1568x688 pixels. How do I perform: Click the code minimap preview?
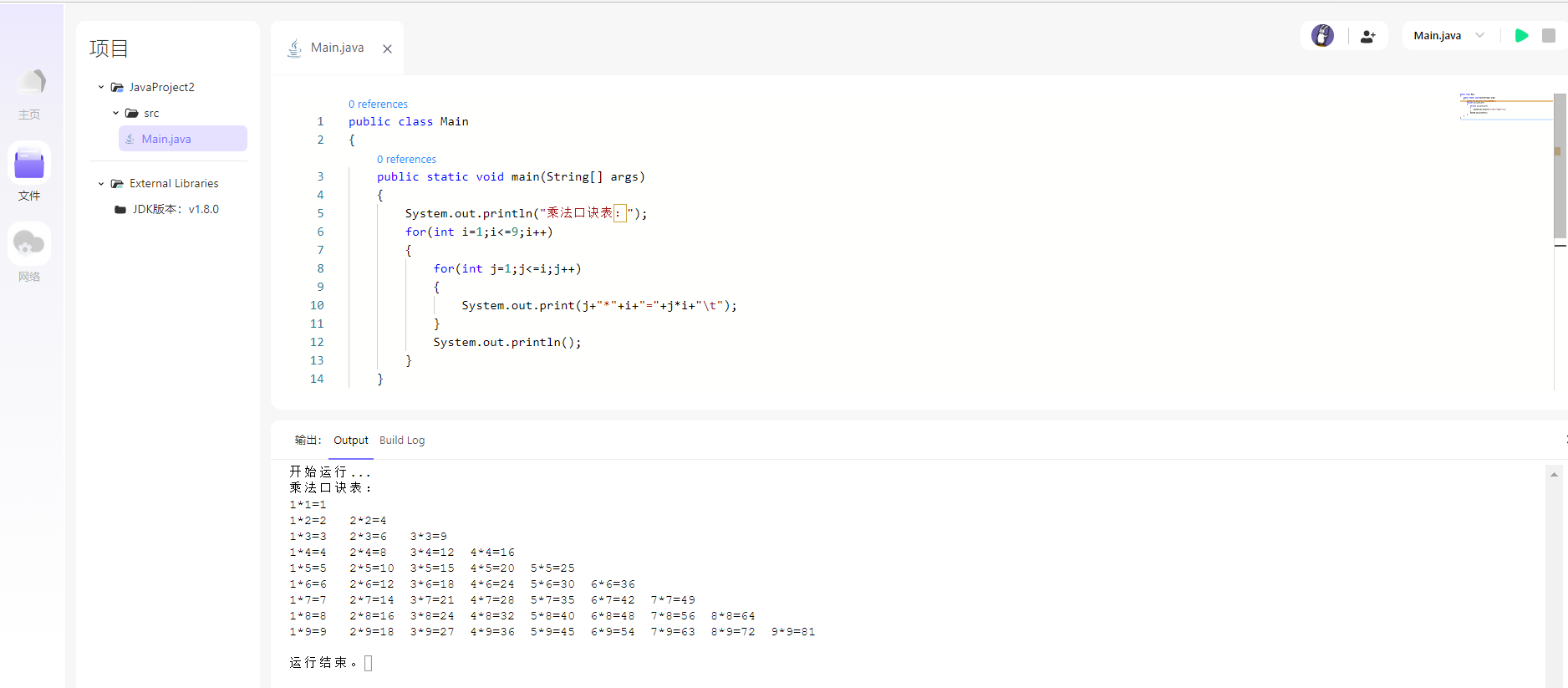click(1506, 107)
